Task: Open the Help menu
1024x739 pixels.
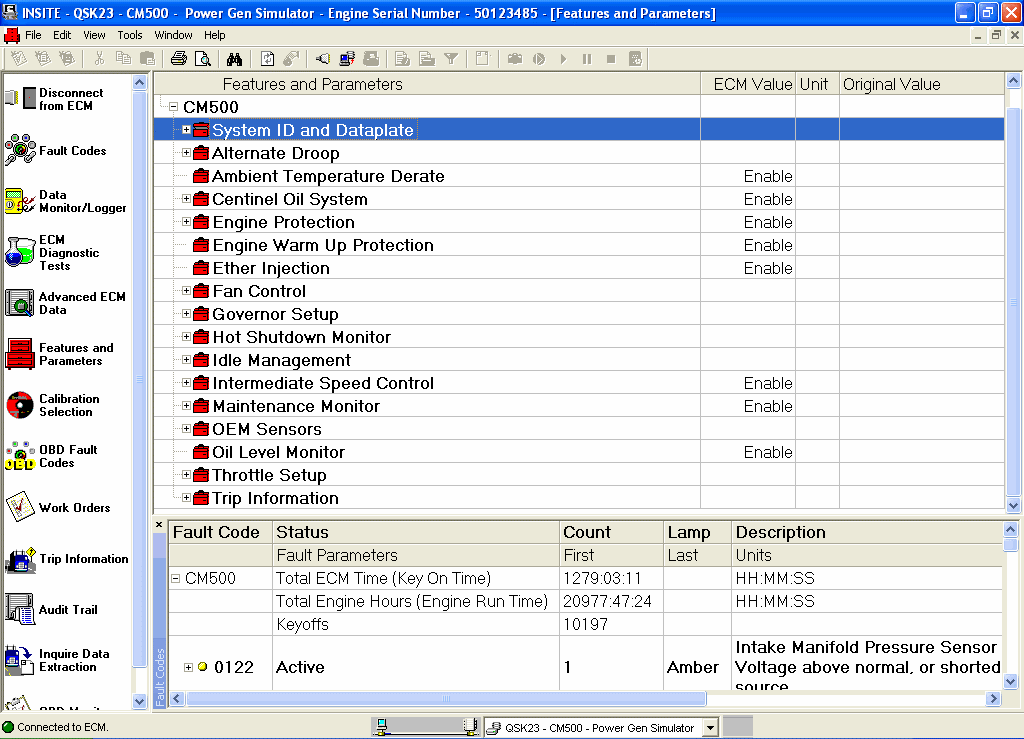Action: 214,35
